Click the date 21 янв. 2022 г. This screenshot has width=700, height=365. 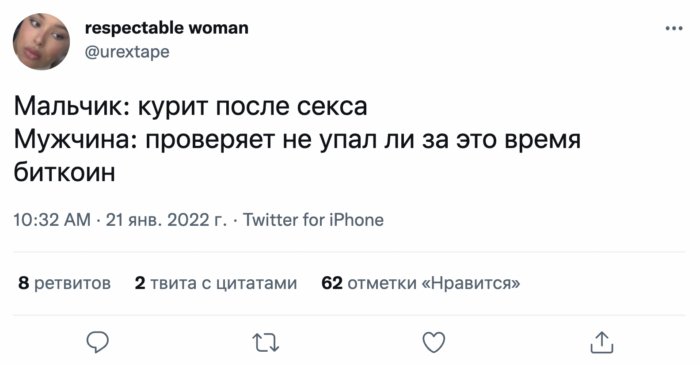click(x=166, y=220)
